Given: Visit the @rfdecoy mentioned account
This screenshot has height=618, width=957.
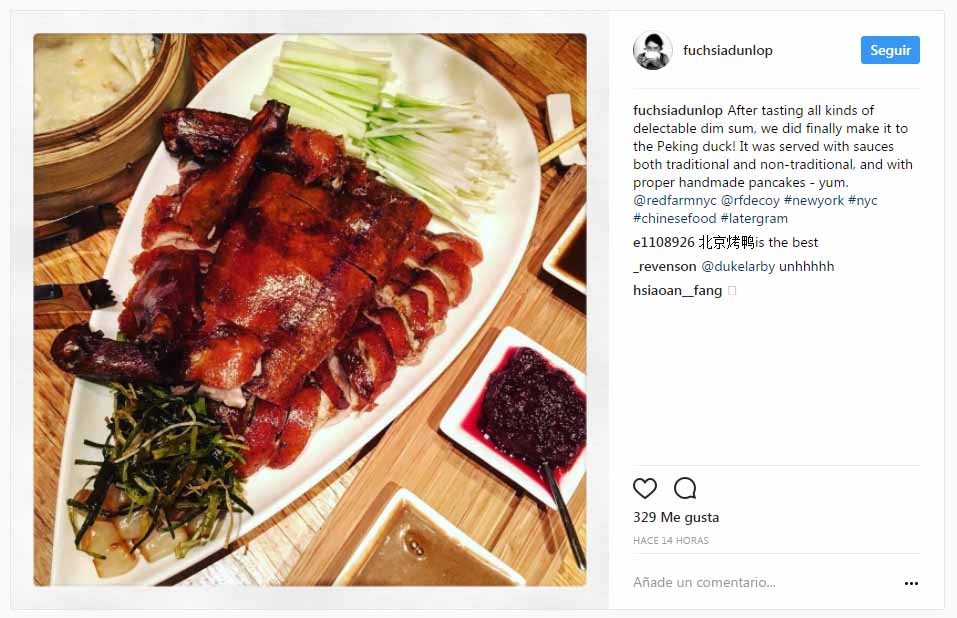Looking at the screenshot, I should tap(750, 200).
